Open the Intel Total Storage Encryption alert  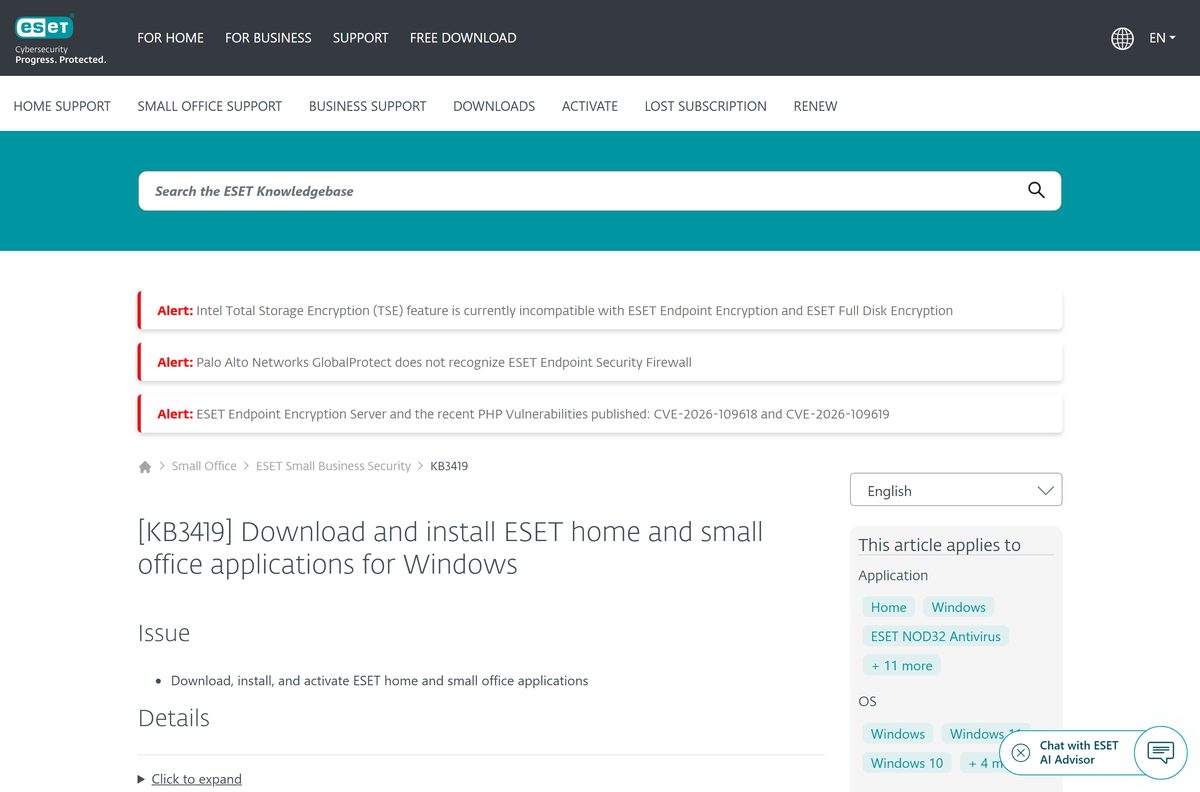pos(599,311)
